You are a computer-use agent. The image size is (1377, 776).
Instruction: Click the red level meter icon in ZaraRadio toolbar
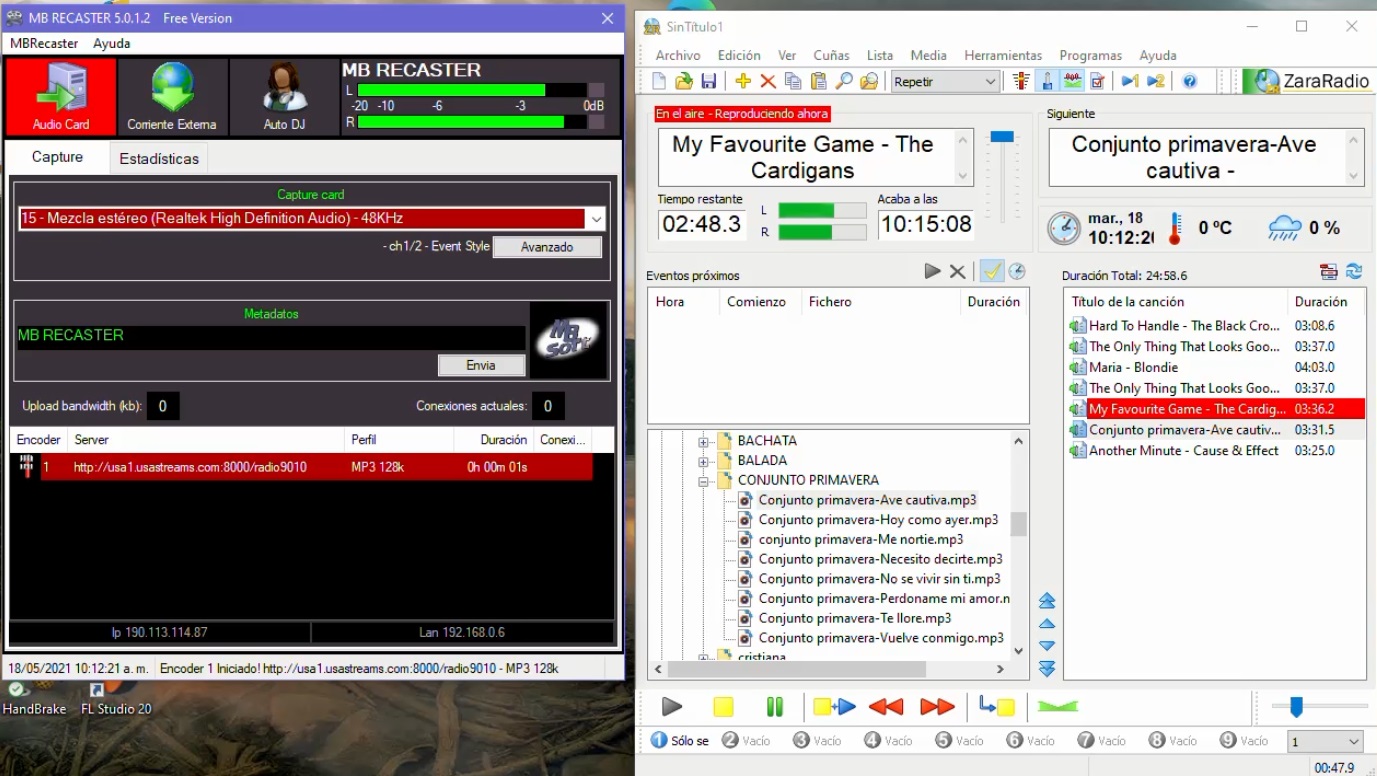tap(1021, 82)
